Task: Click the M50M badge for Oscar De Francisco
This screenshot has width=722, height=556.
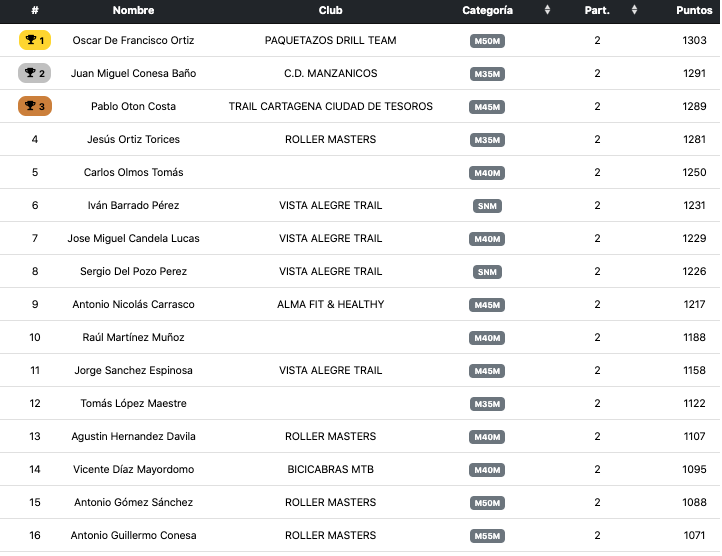Action: pyautogui.click(x=487, y=41)
